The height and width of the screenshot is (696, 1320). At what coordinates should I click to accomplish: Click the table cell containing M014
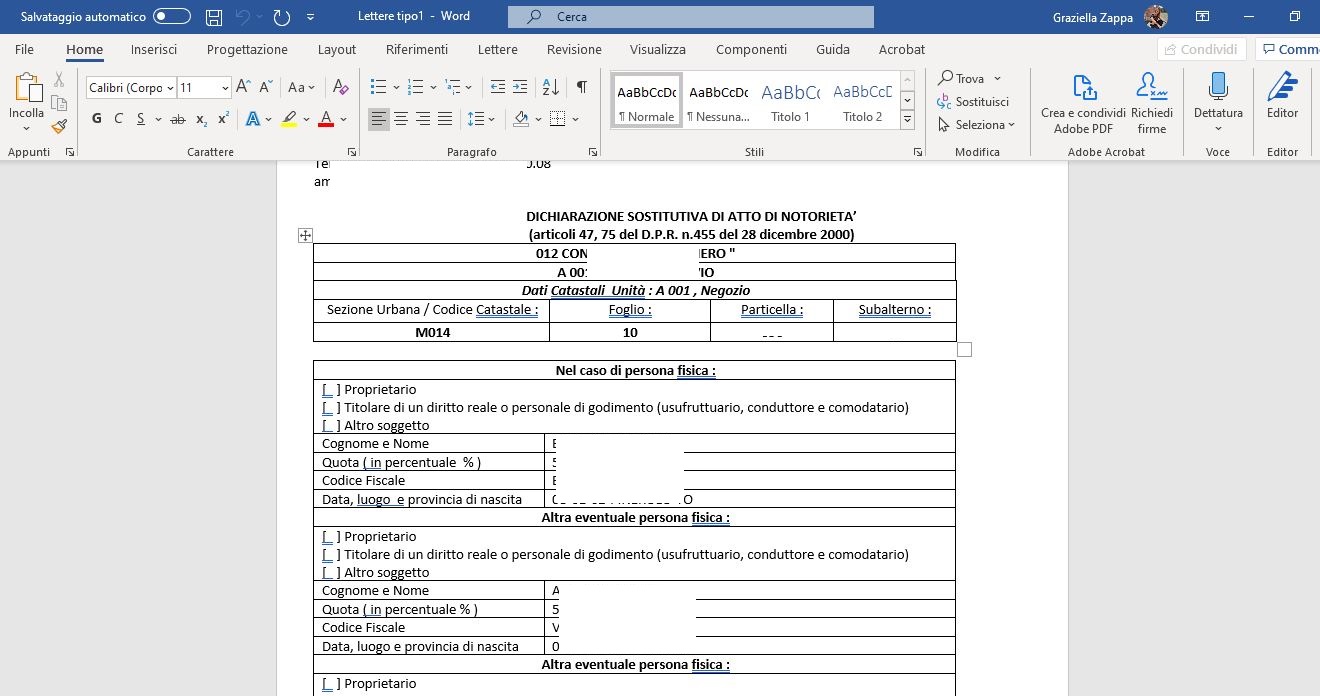432,333
